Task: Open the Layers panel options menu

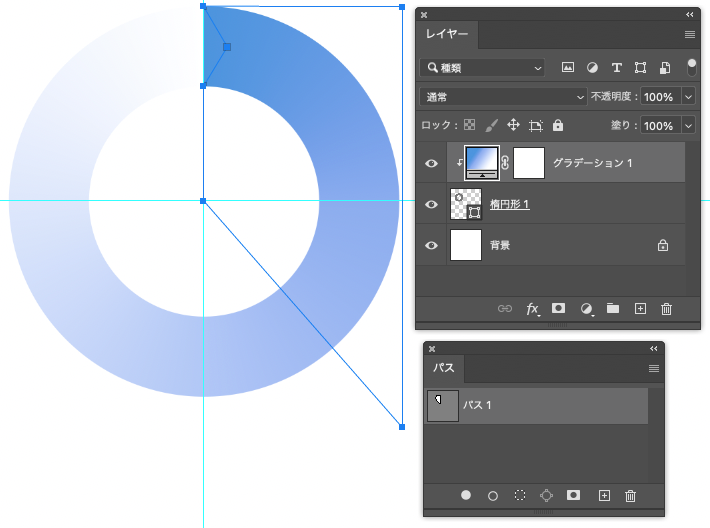Action: pos(690,34)
